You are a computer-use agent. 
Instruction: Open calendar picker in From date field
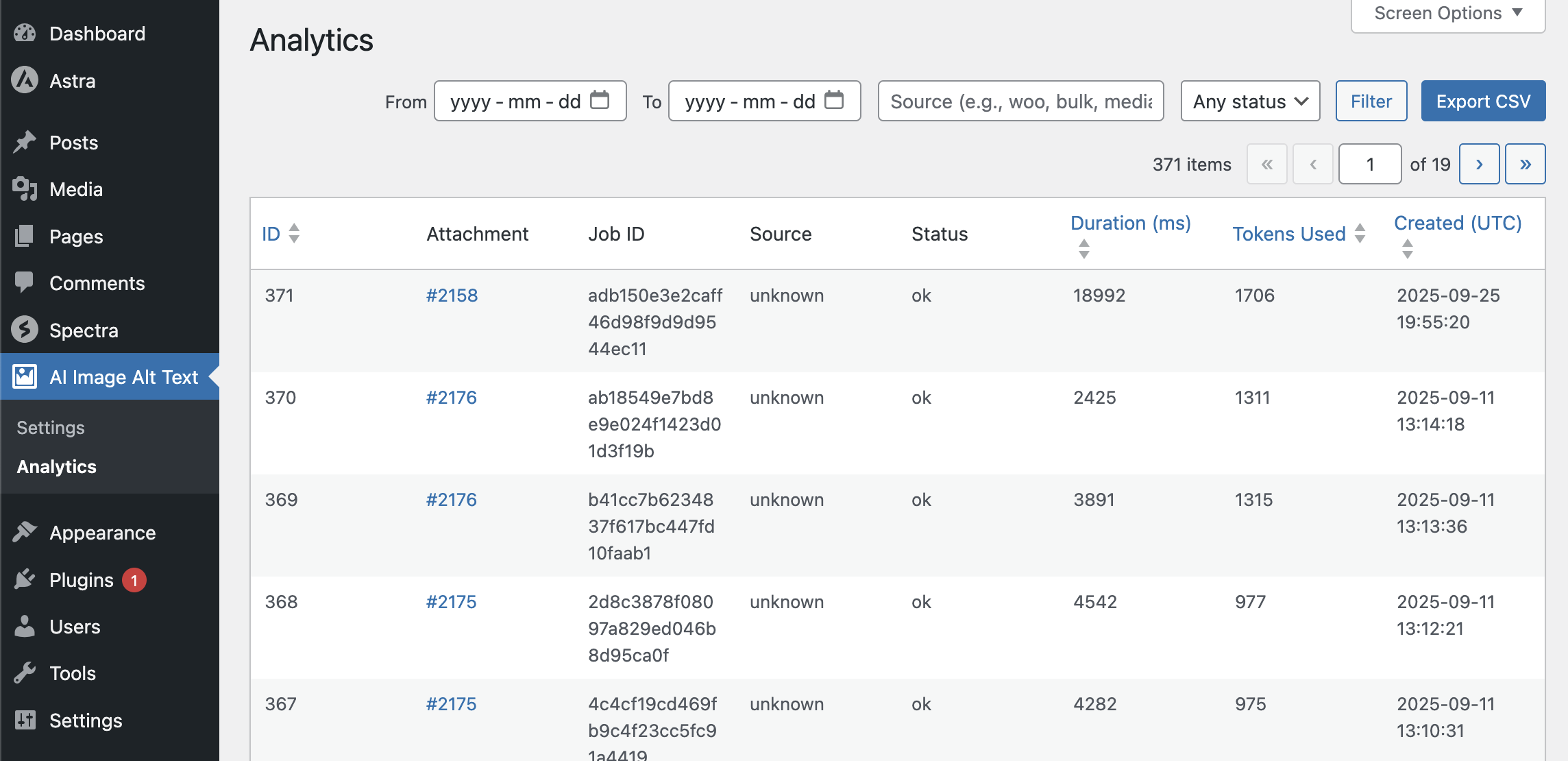[x=600, y=100]
